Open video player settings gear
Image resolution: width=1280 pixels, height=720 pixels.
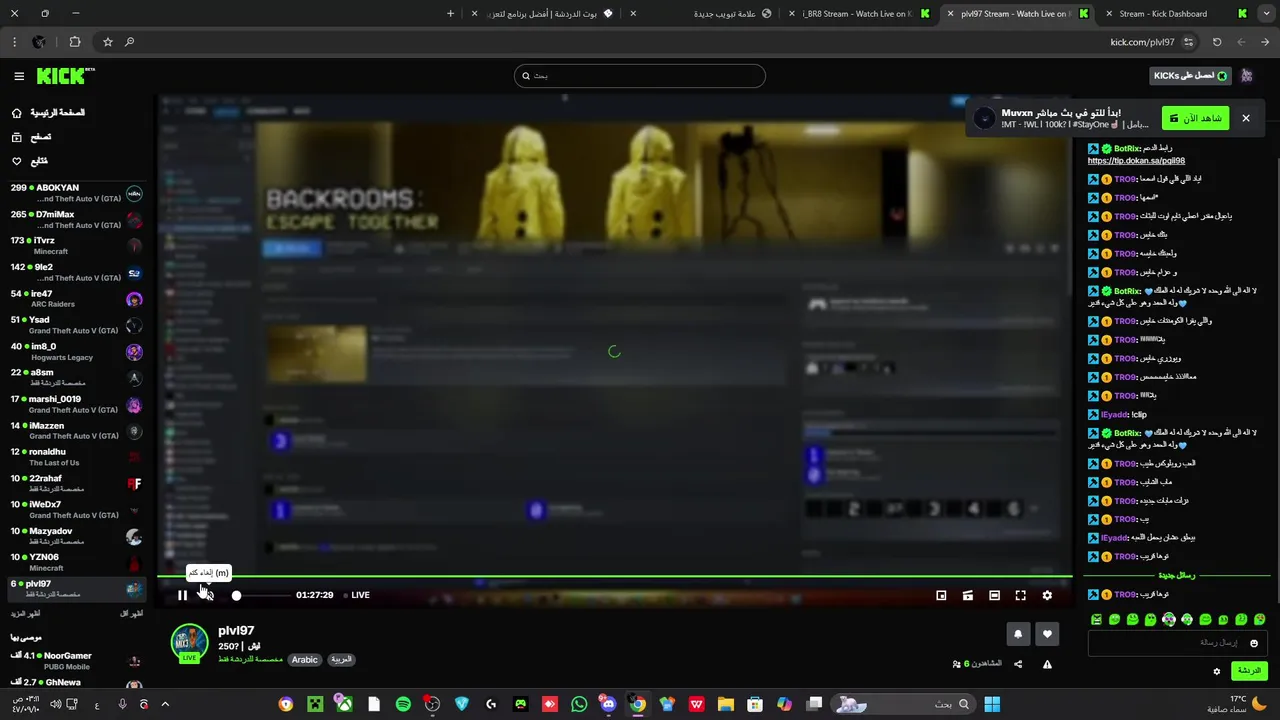click(x=1047, y=595)
